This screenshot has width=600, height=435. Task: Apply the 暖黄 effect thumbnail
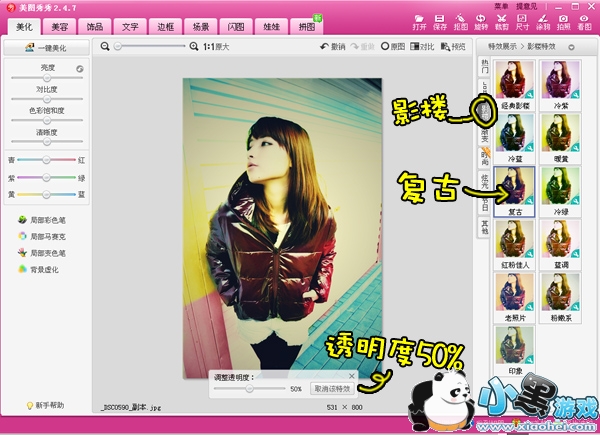(561, 138)
